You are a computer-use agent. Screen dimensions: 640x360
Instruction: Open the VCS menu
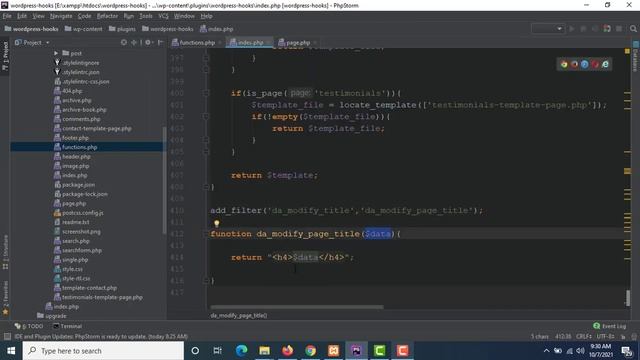163,16
